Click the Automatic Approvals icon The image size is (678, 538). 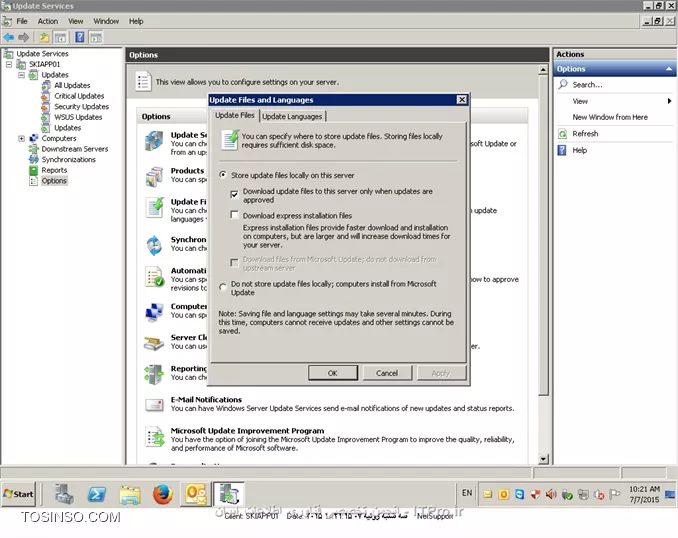pyautogui.click(x=154, y=276)
